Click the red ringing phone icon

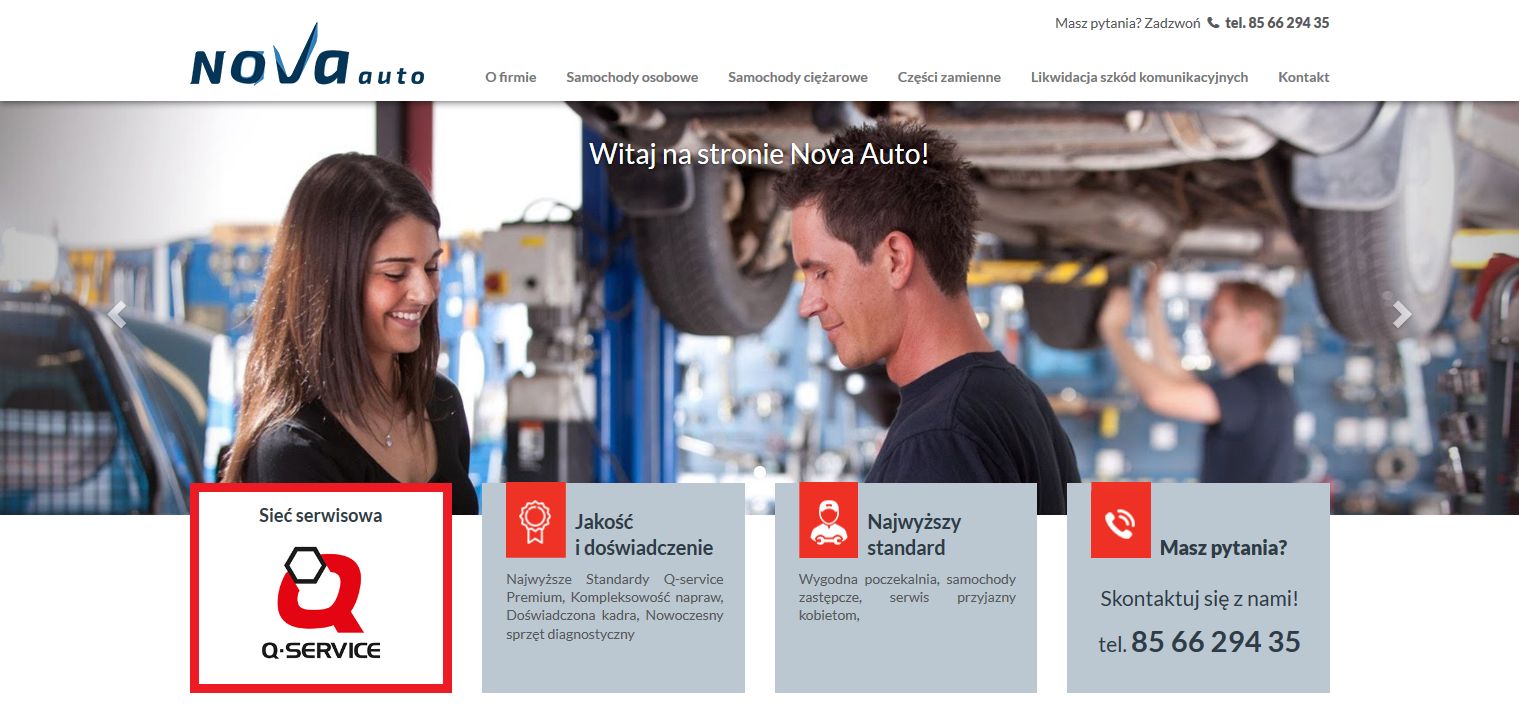1120,520
